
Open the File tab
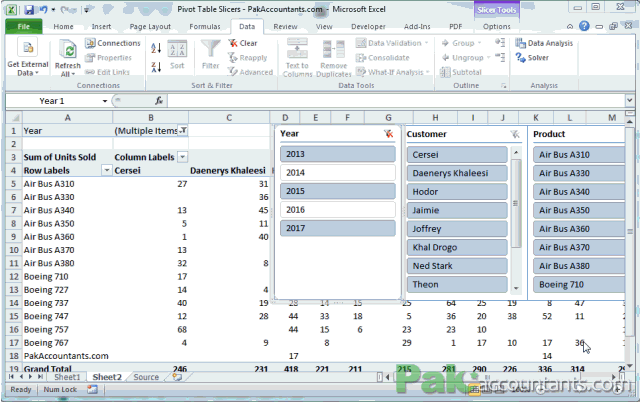pos(24,27)
